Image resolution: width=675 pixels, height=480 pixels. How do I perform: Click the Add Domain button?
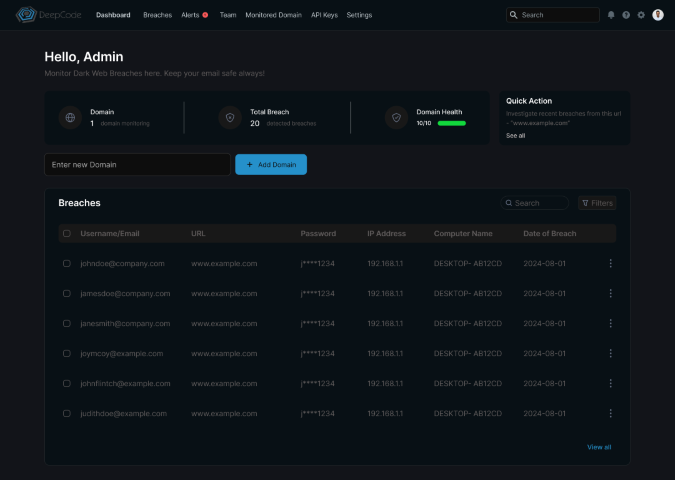pyautogui.click(x=271, y=164)
